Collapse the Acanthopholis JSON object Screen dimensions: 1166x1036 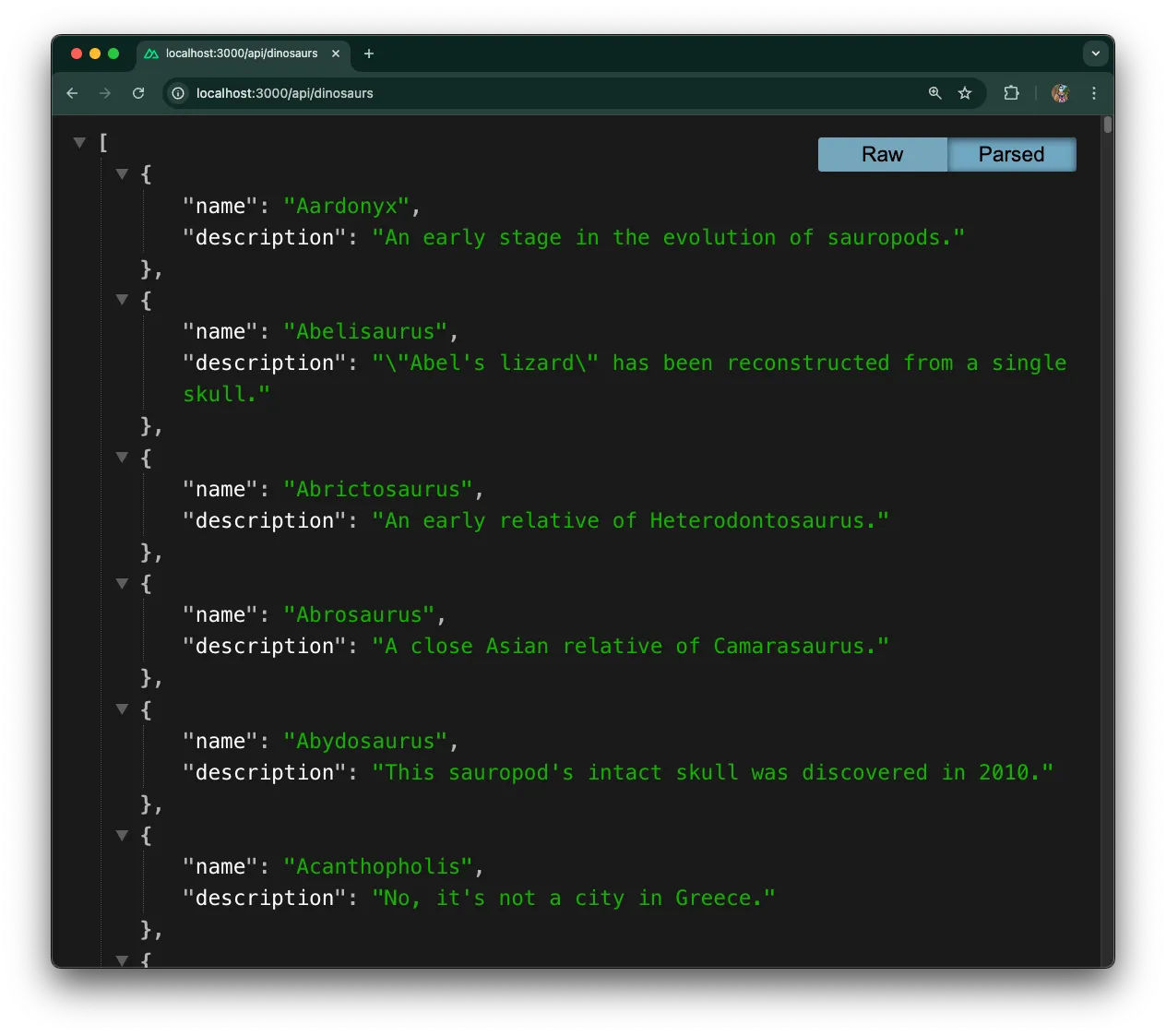(122, 836)
